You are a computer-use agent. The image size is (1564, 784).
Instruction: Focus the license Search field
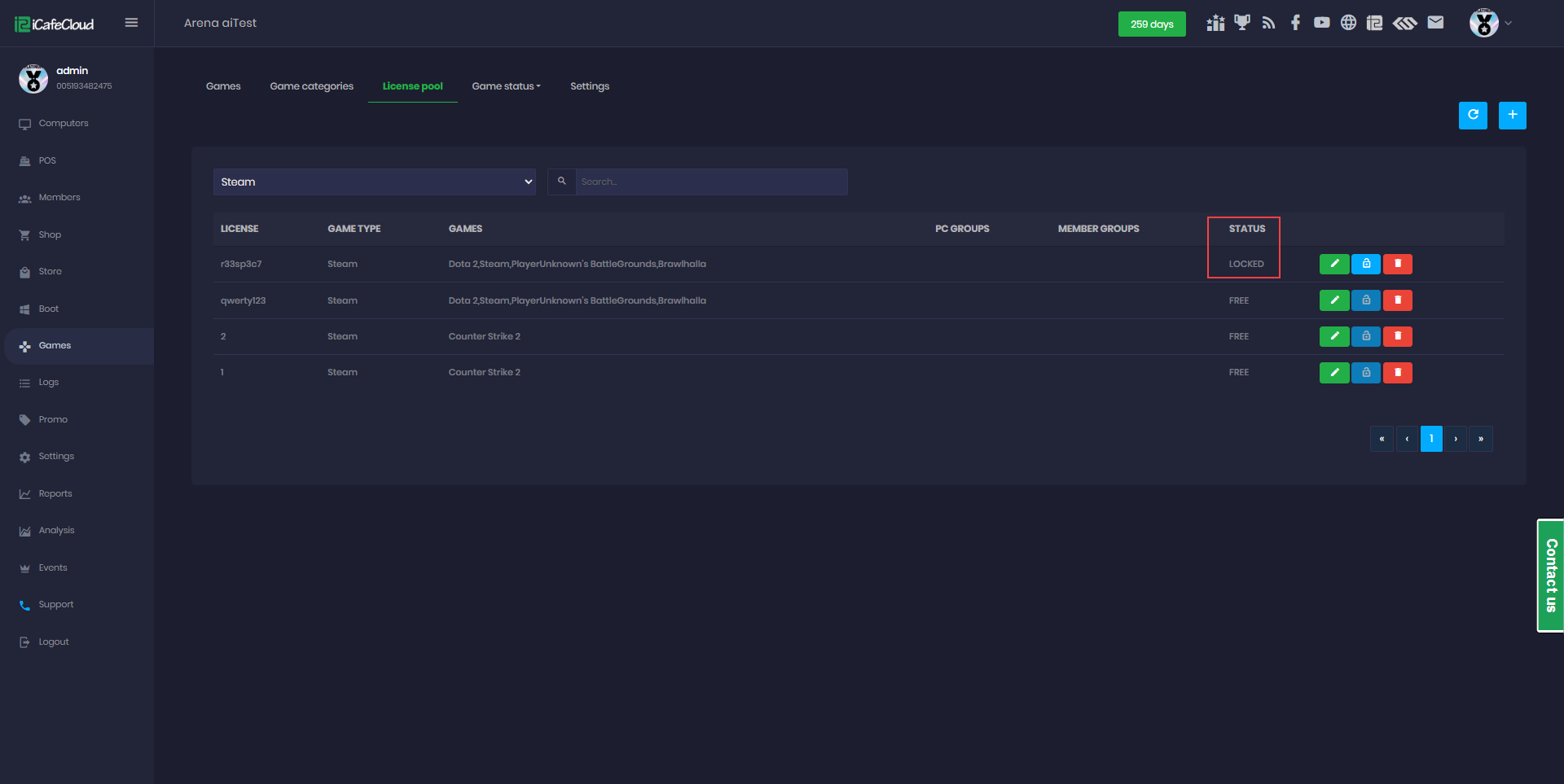[712, 182]
